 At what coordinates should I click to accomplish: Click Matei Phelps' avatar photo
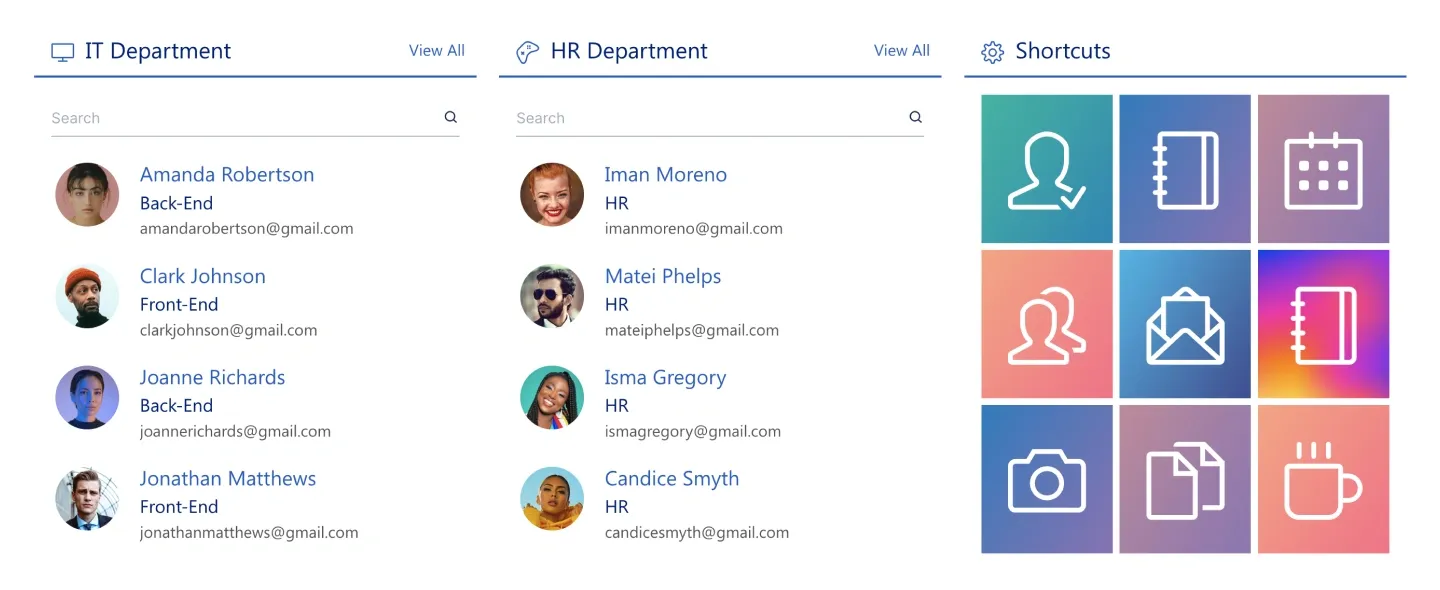pos(552,296)
